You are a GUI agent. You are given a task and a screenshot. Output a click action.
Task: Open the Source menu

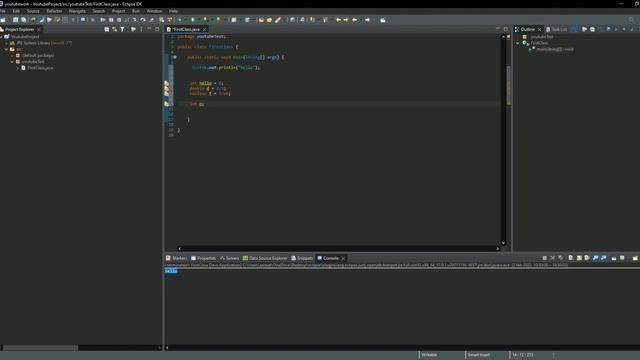click(x=33, y=11)
